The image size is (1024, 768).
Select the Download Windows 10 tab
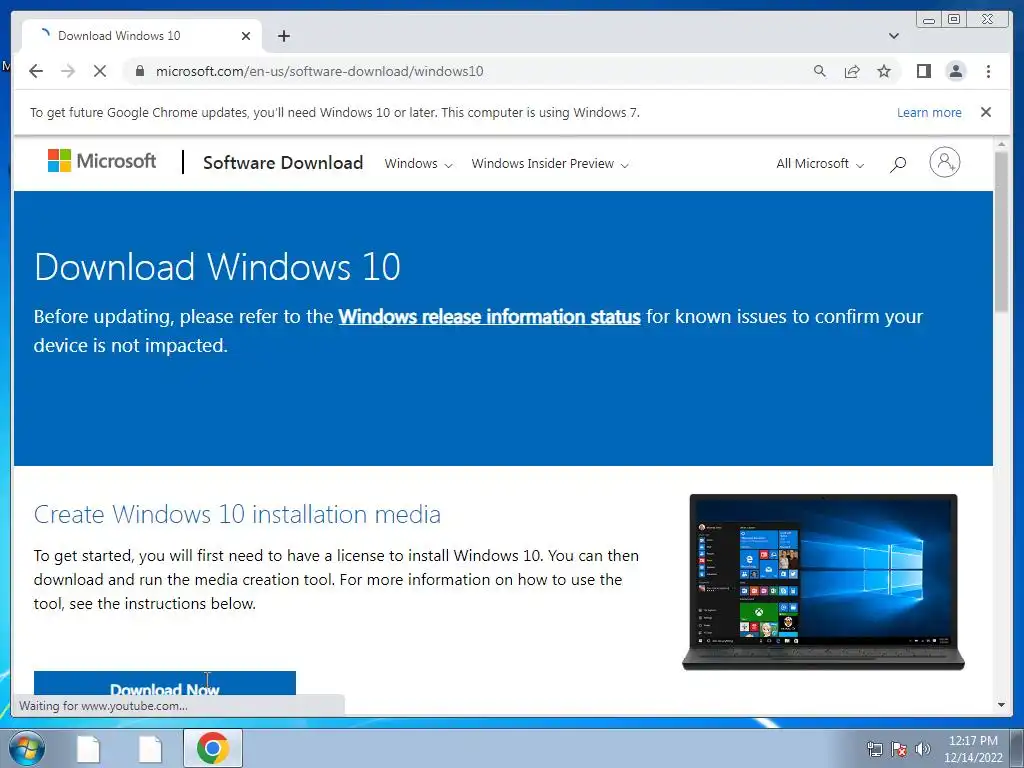pos(142,36)
